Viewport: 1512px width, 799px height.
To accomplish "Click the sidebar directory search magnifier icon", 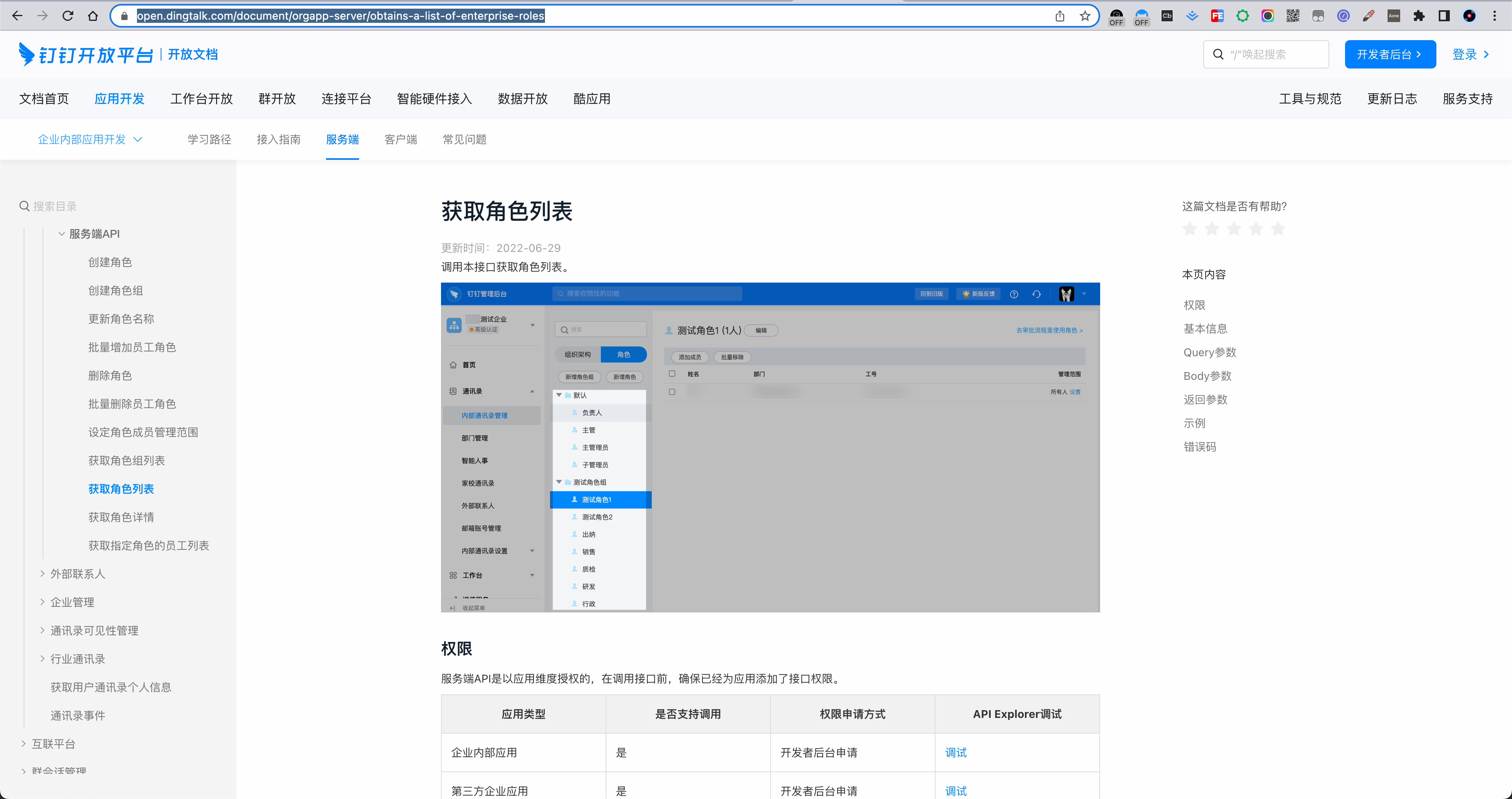I will 25,207.
